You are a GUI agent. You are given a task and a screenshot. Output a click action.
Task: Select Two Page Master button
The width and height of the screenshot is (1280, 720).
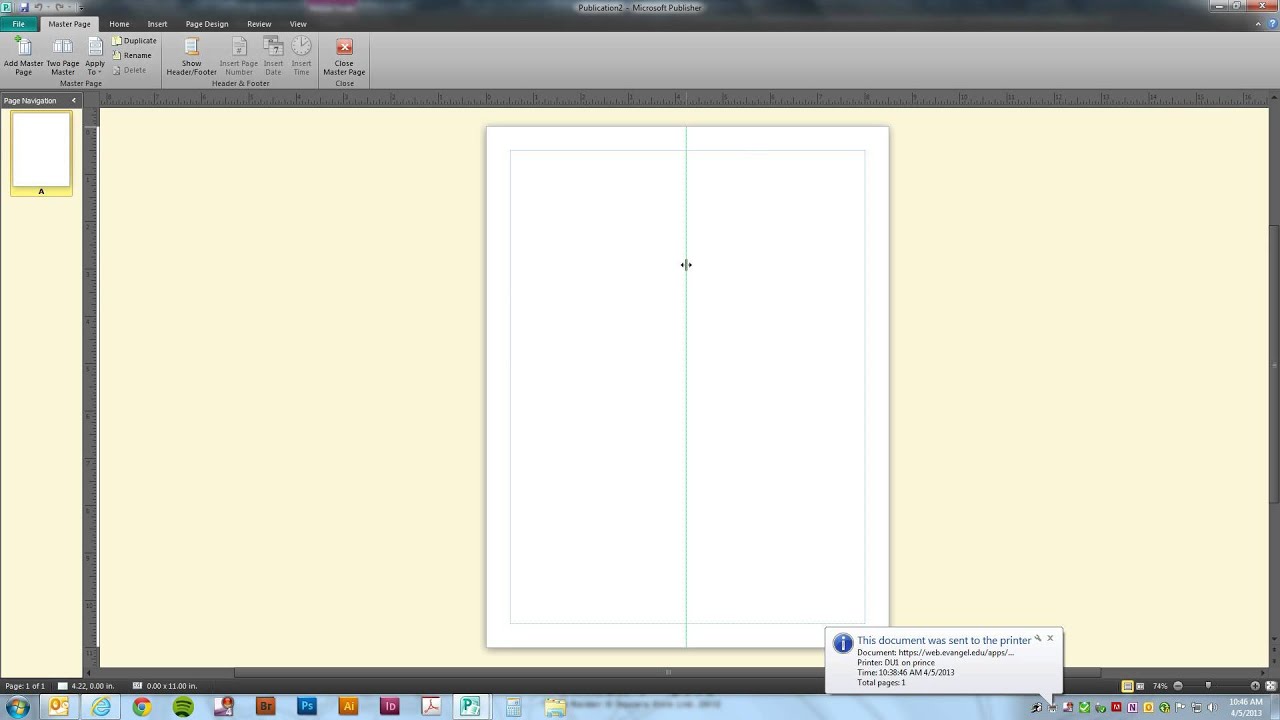click(63, 57)
